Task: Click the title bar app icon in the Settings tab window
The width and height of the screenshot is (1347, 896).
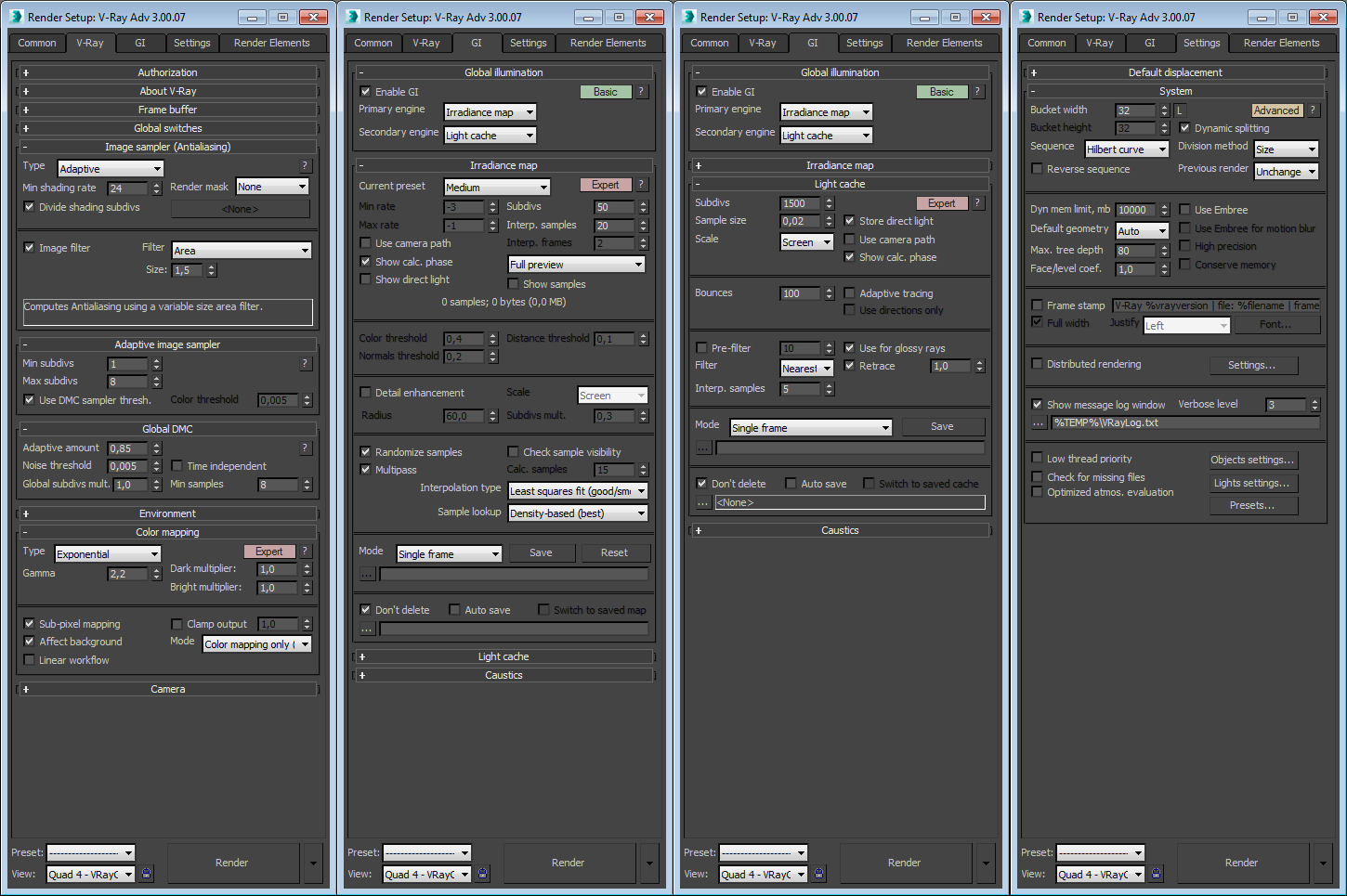Action: coord(1027,17)
